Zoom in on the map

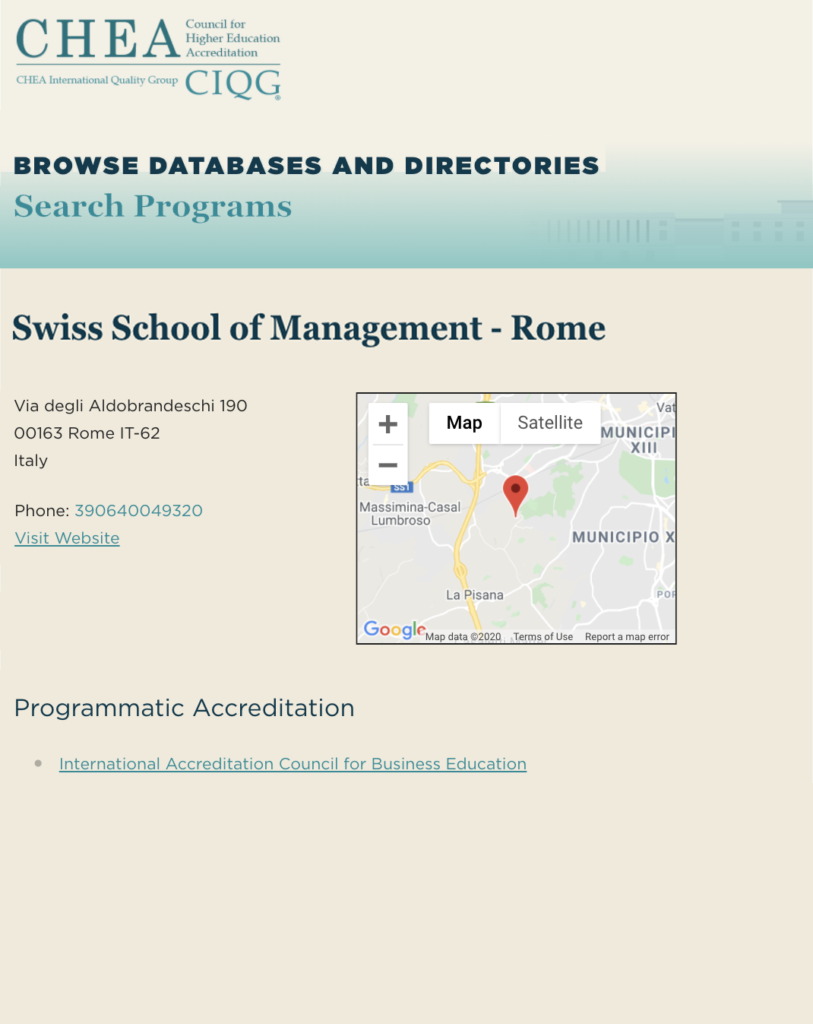point(388,424)
